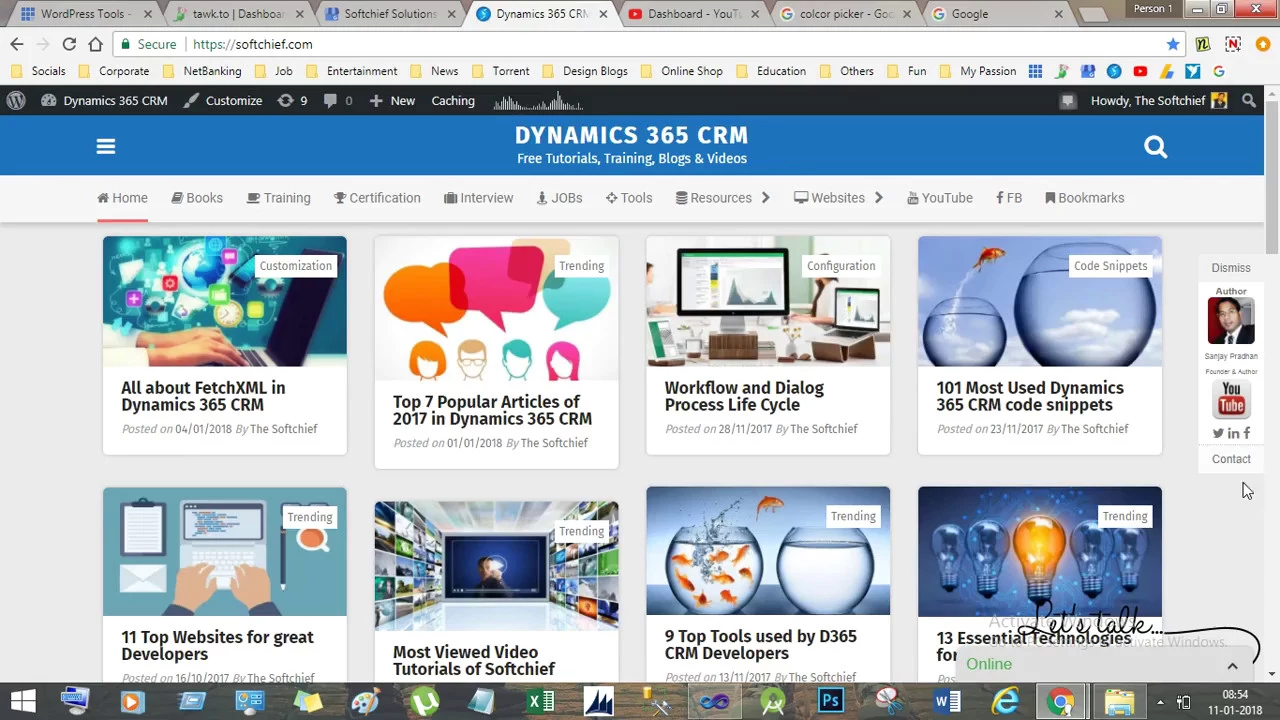Screen dimensions: 1280x720
Task: Click Howdy, The Softchief account item
Action: click(1159, 100)
